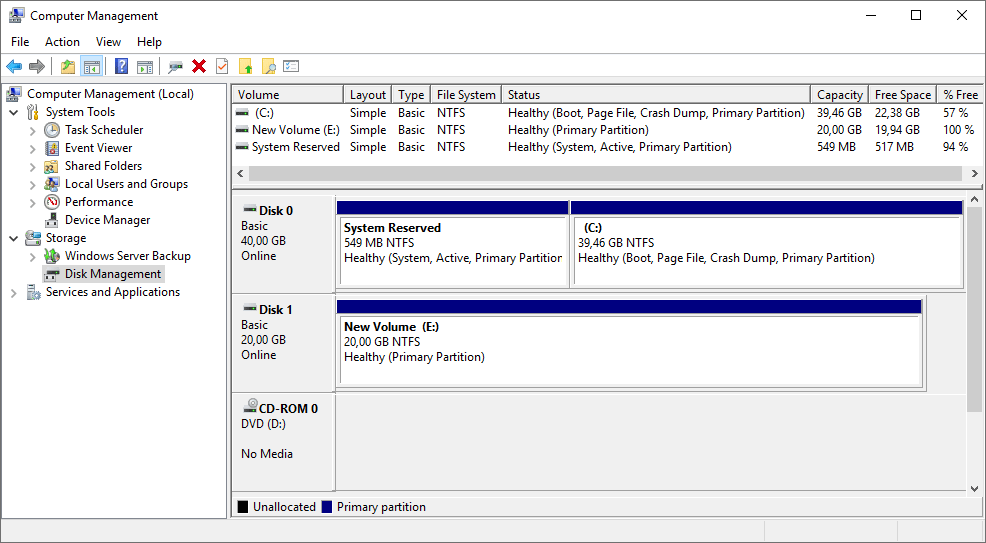Click the Disk 1 label panel

(283, 344)
